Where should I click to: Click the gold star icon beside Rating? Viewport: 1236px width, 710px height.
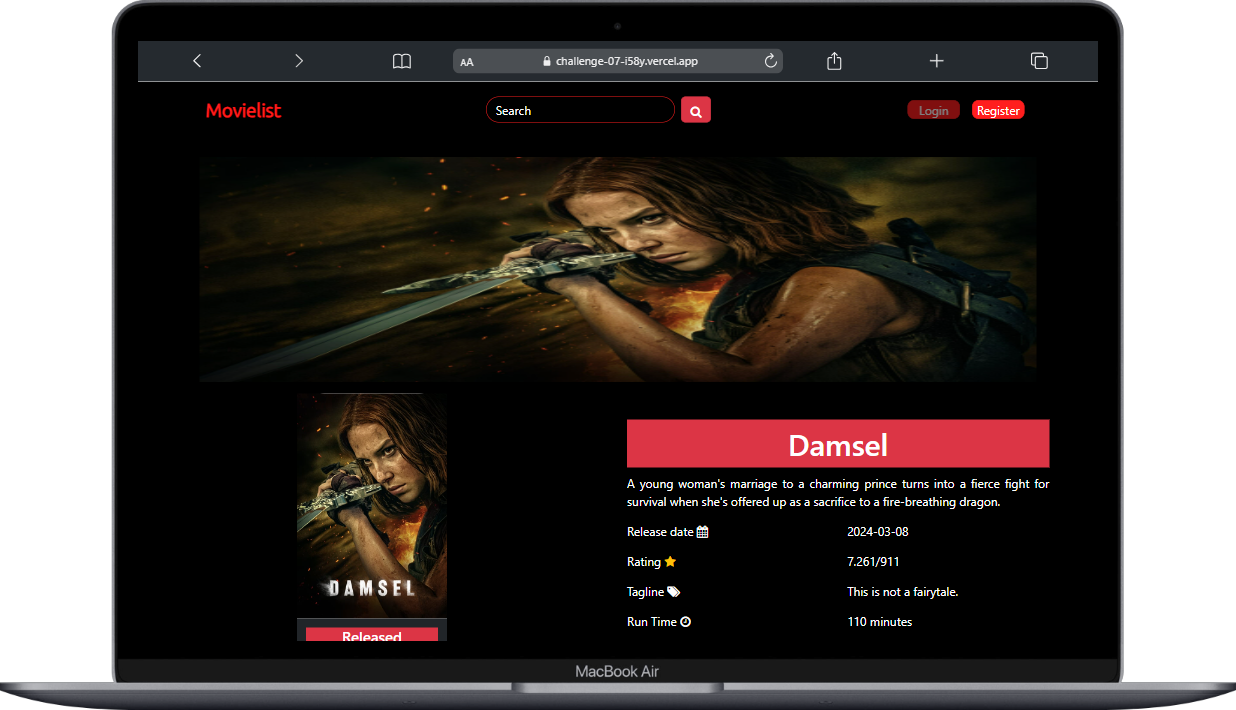[x=670, y=562]
